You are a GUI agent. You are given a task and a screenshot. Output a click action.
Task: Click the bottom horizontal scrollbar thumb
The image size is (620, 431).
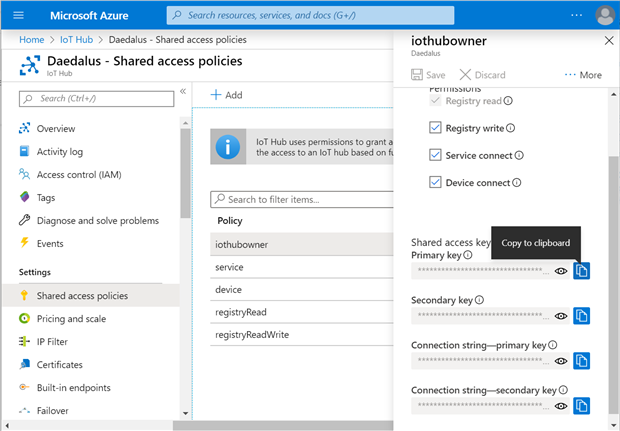coord(283,425)
